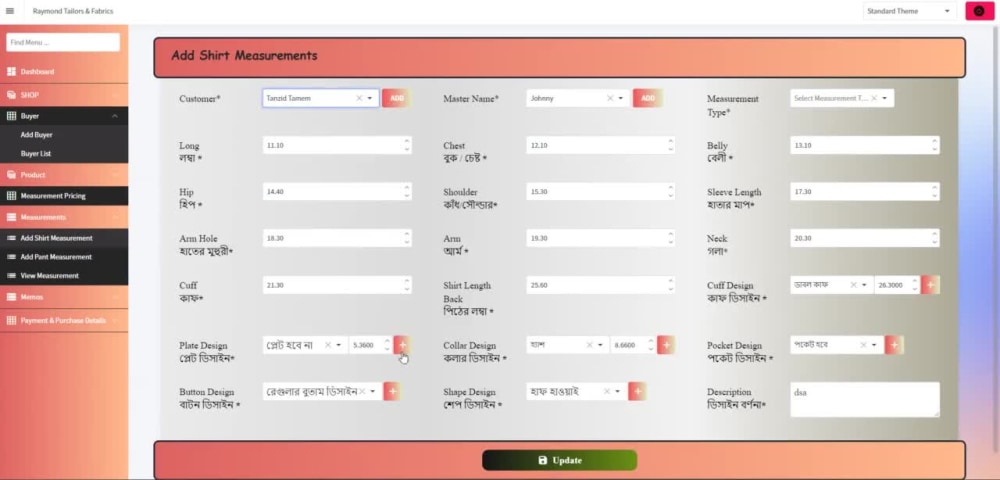Screen dimensions: 1000x480
Task: Click the Sleeve Length field
Action: [865, 191]
